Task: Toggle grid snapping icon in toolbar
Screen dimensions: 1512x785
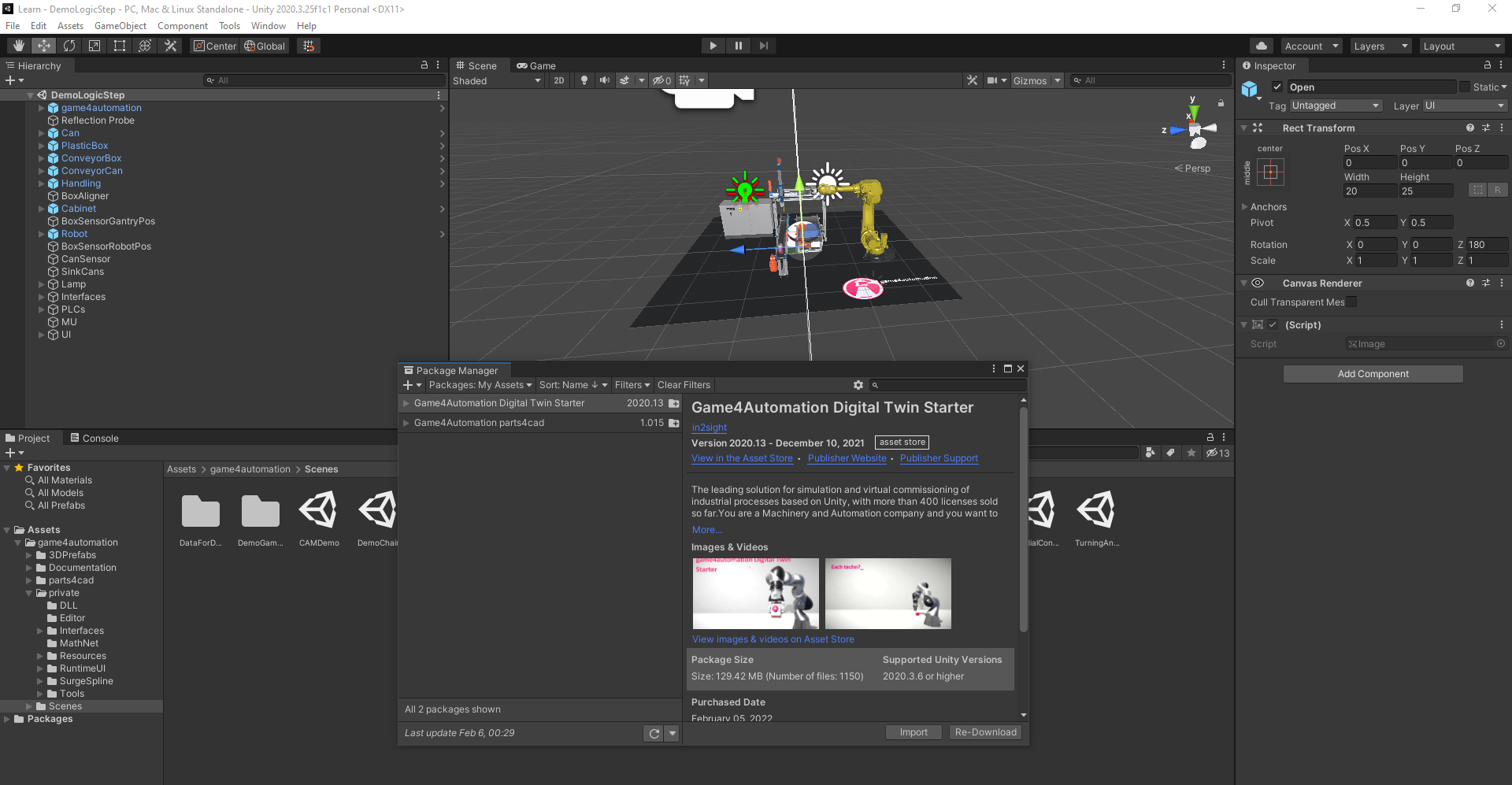Action: pyautogui.click(x=309, y=46)
